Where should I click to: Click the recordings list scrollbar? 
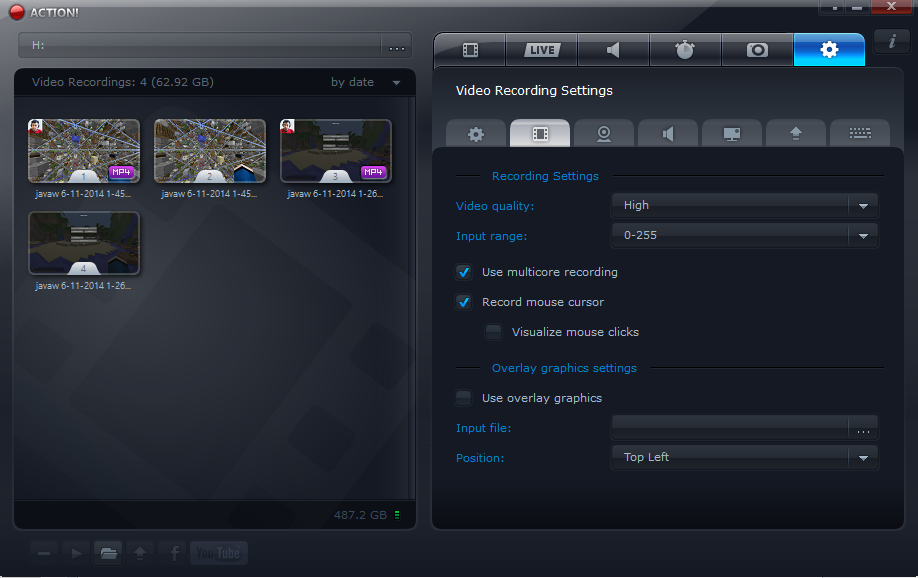pos(412,298)
